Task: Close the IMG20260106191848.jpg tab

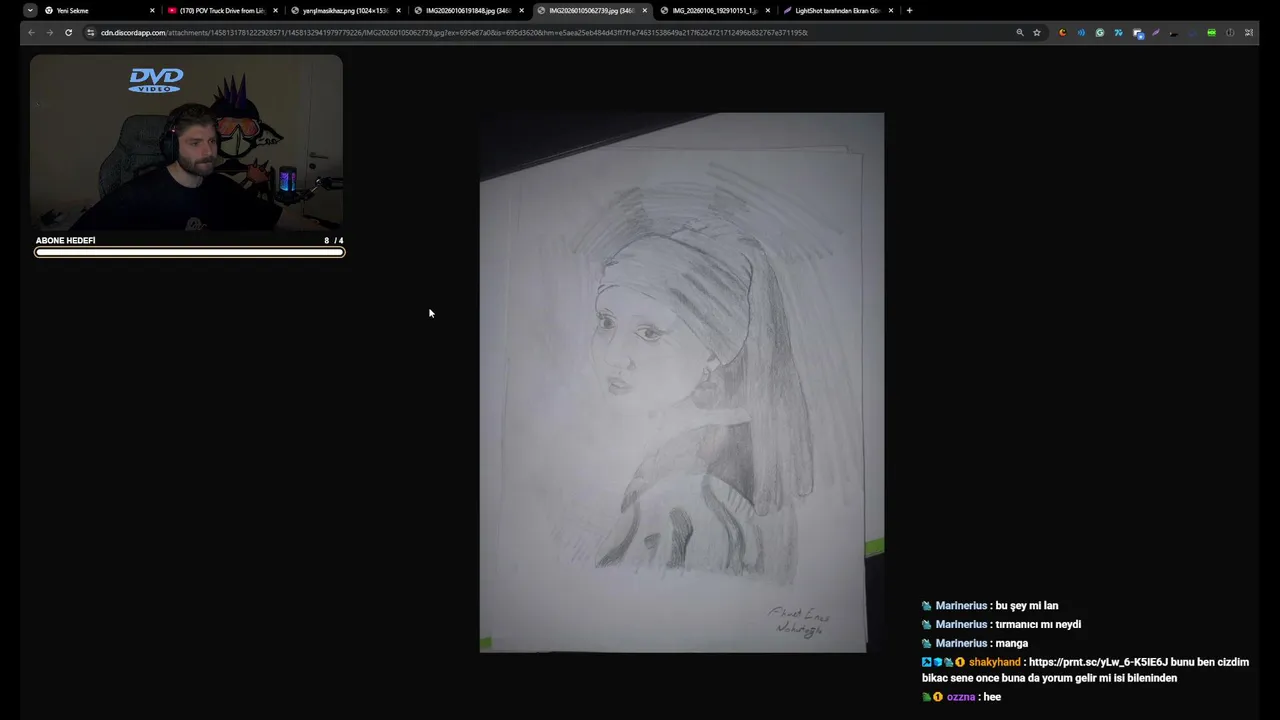Action: point(521,10)
